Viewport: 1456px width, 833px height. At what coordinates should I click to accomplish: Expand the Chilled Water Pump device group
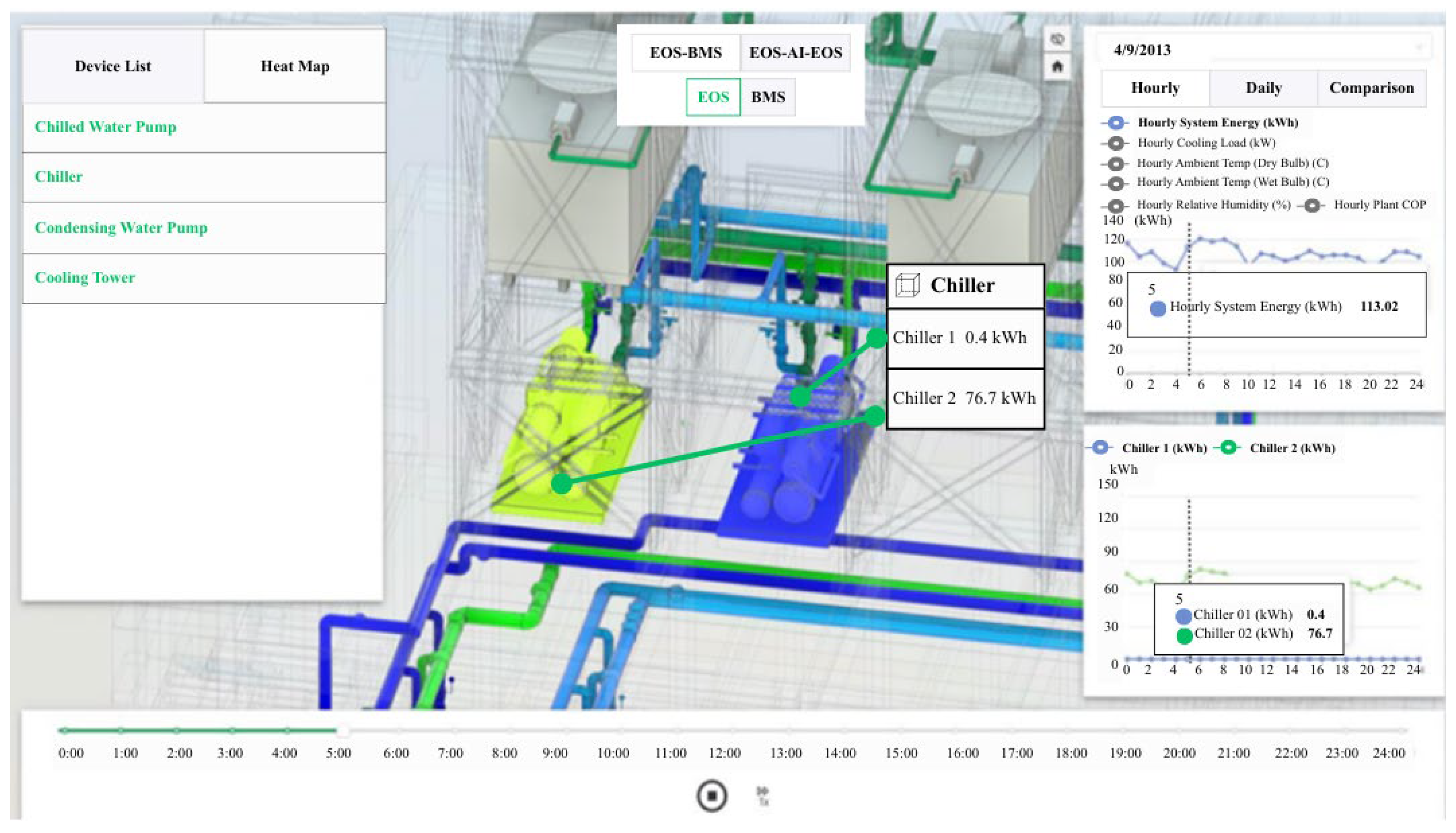tap(105, 126)
